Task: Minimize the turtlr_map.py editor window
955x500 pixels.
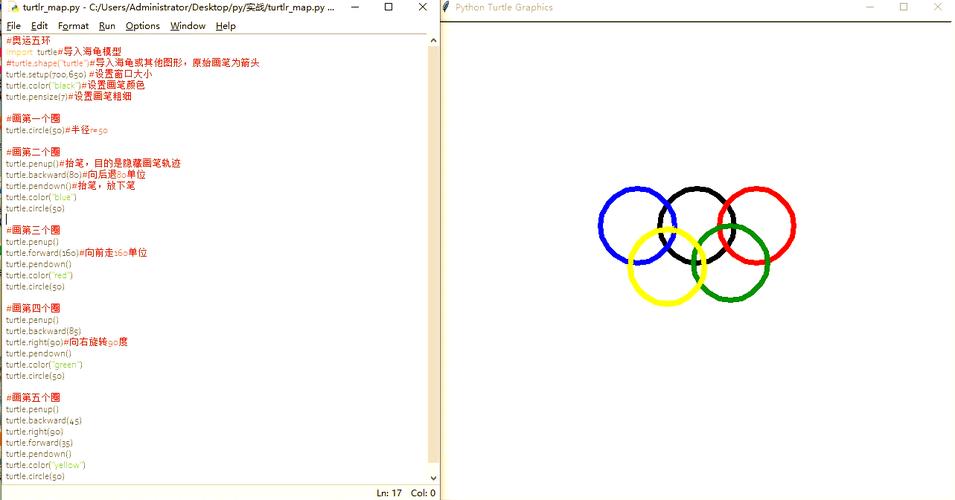Action: pos(355,7)
